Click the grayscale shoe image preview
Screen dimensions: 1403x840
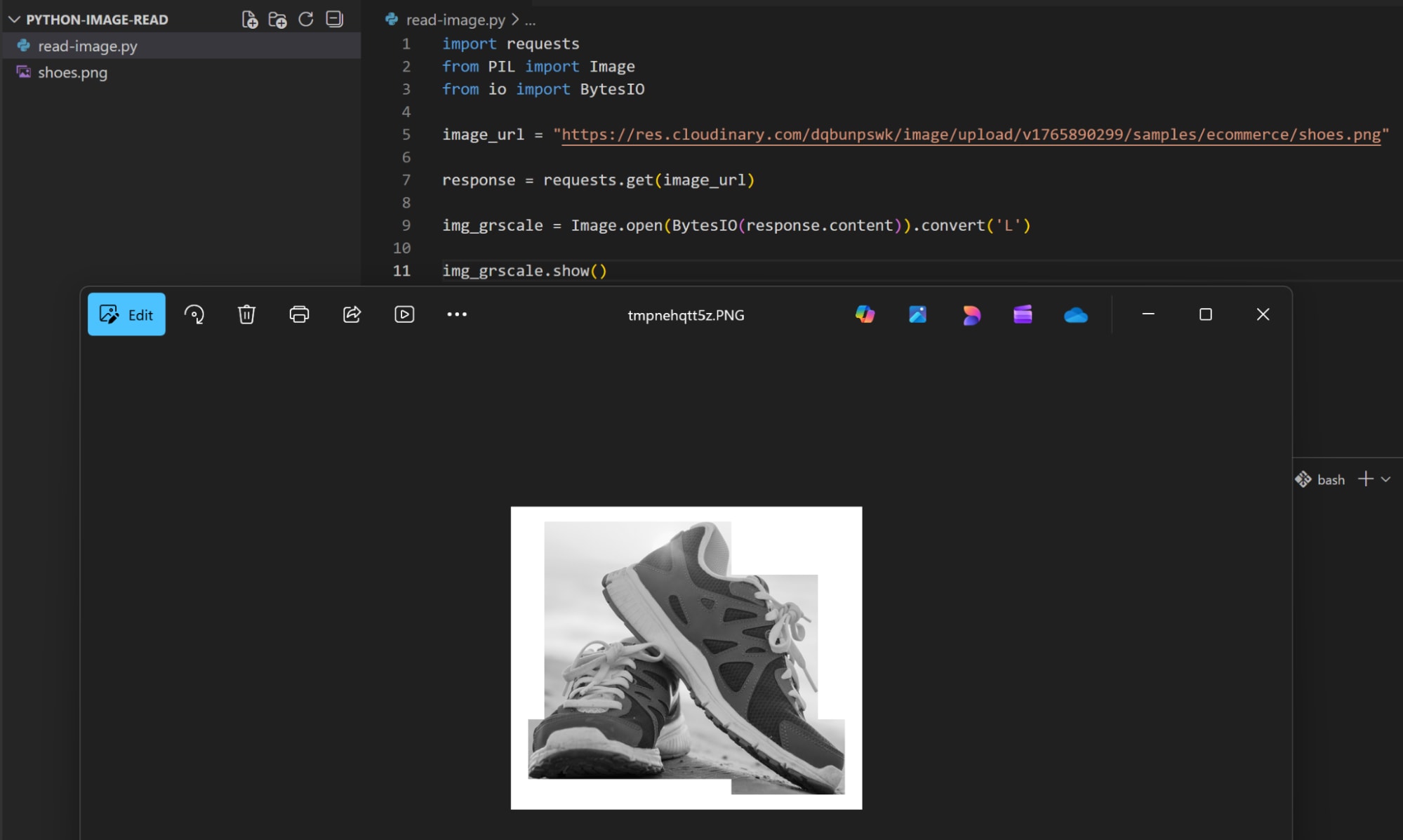[686, 658]
